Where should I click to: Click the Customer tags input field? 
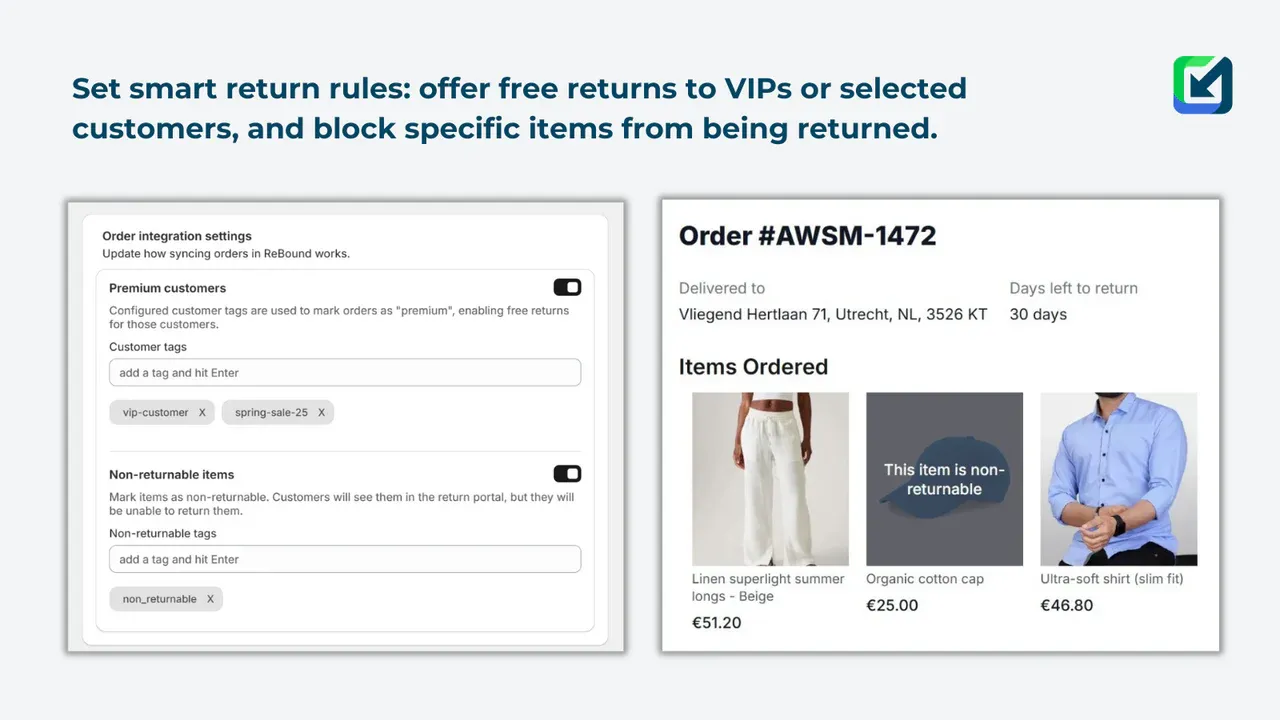pyautogui.click(x=345, y=373)
